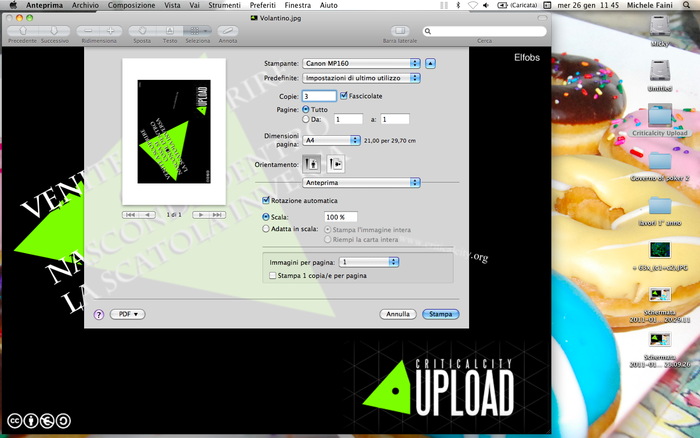The image size is (700, 438).
Task: Select the Sposta hand tool
Action: [x=142, y=31]
